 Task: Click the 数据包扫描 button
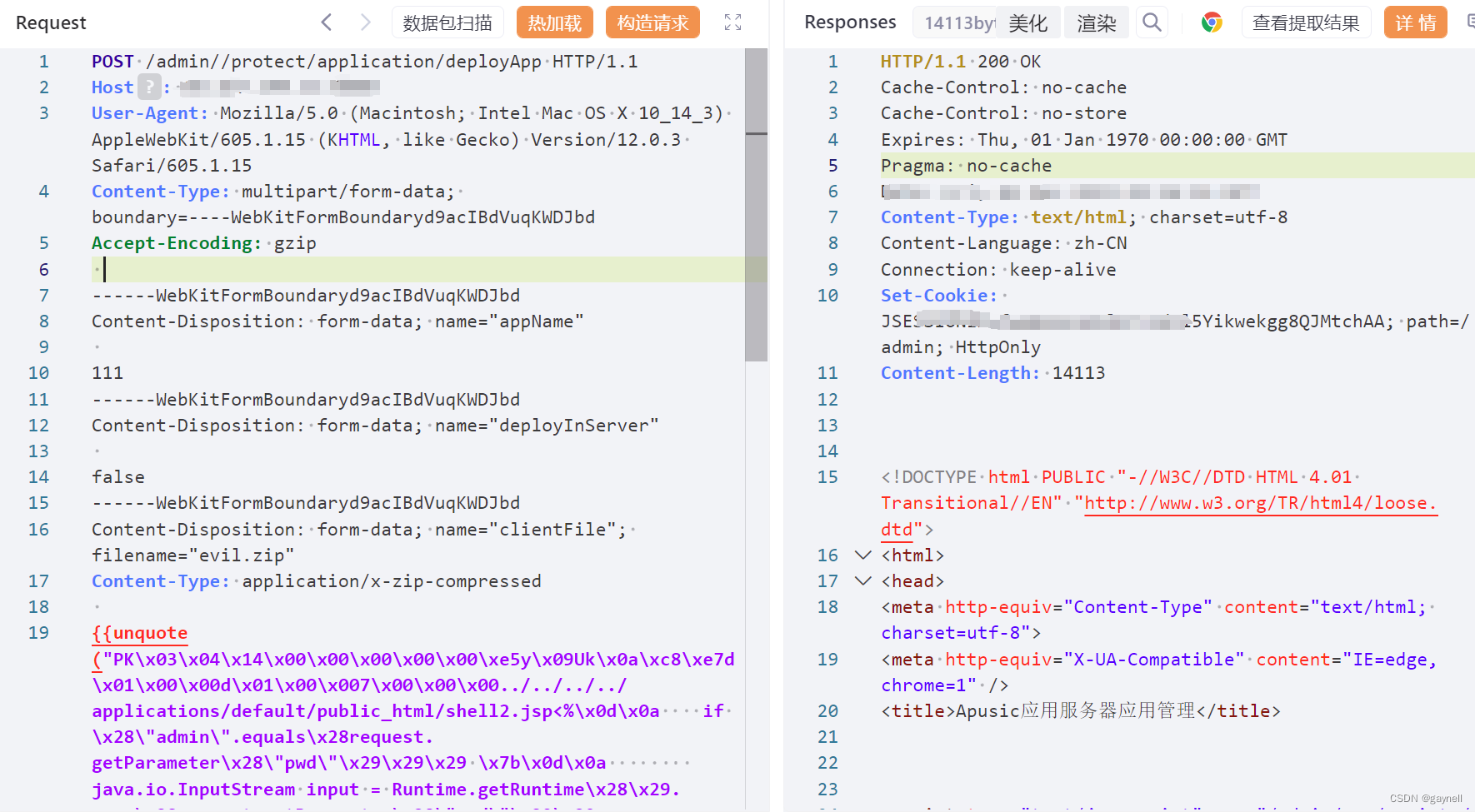[x=447, y=22]
